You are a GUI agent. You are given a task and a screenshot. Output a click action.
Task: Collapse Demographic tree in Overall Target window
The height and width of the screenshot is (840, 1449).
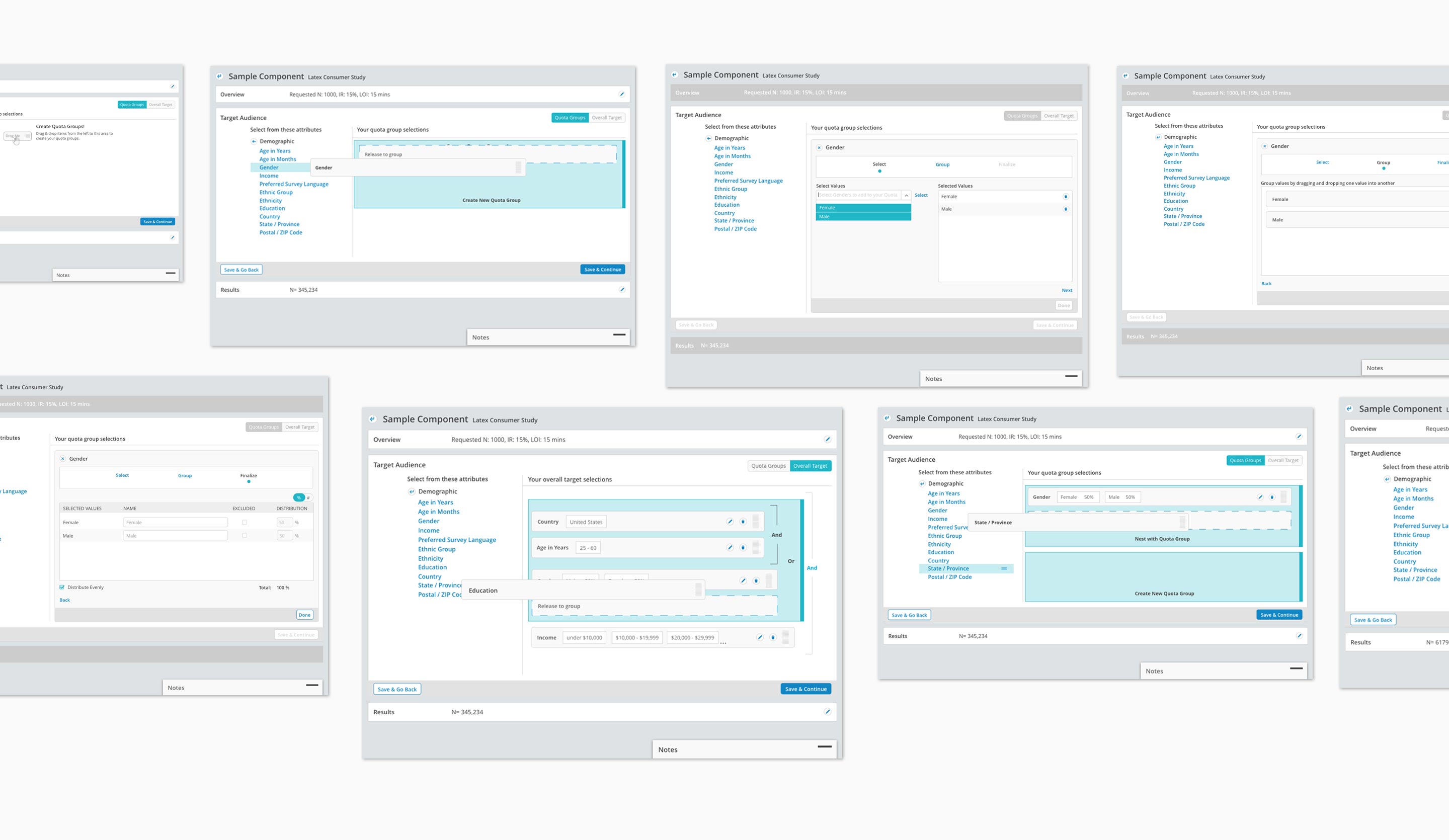(412, 491)
